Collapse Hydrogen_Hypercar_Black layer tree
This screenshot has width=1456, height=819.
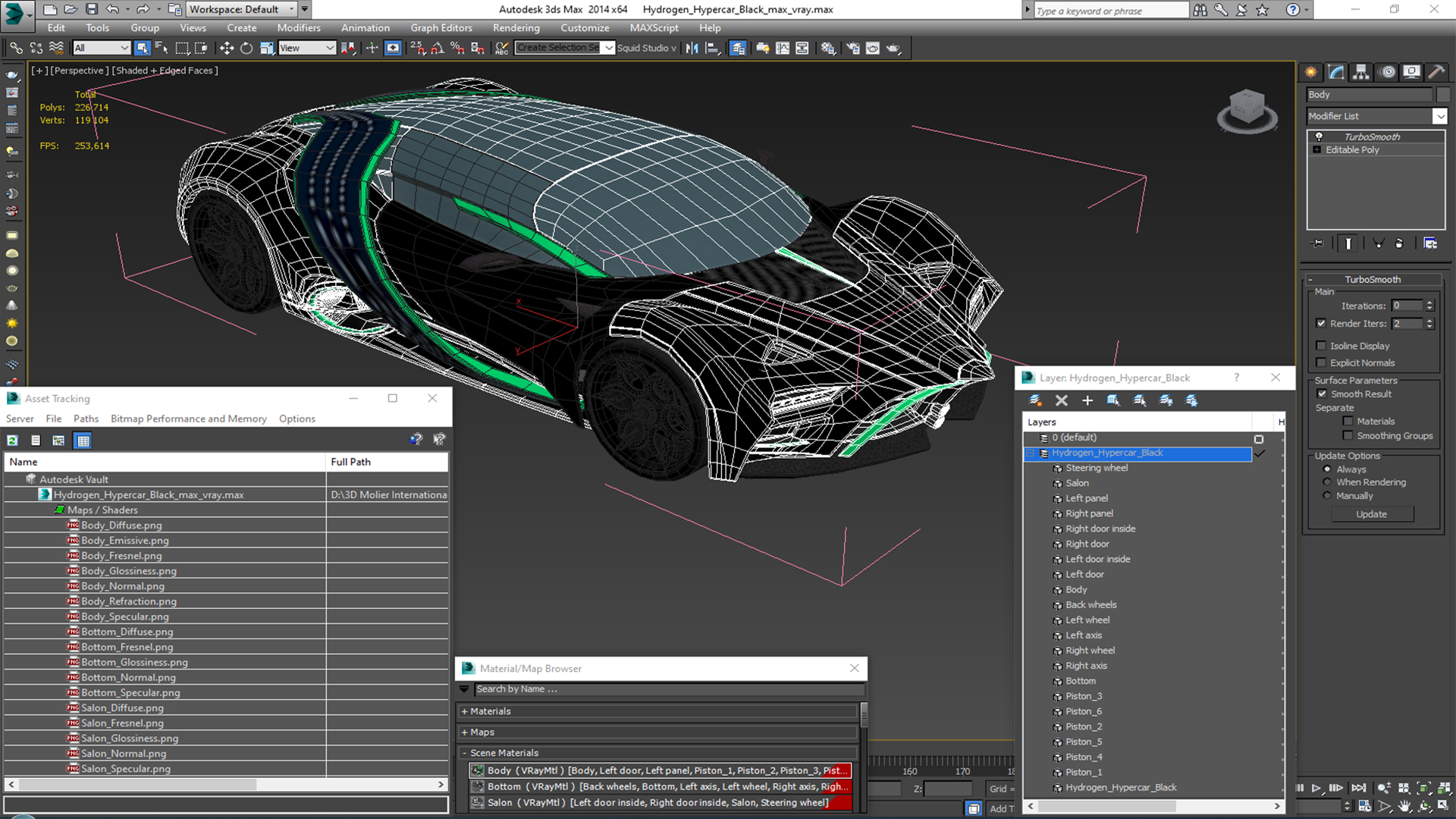(1031, 453)
